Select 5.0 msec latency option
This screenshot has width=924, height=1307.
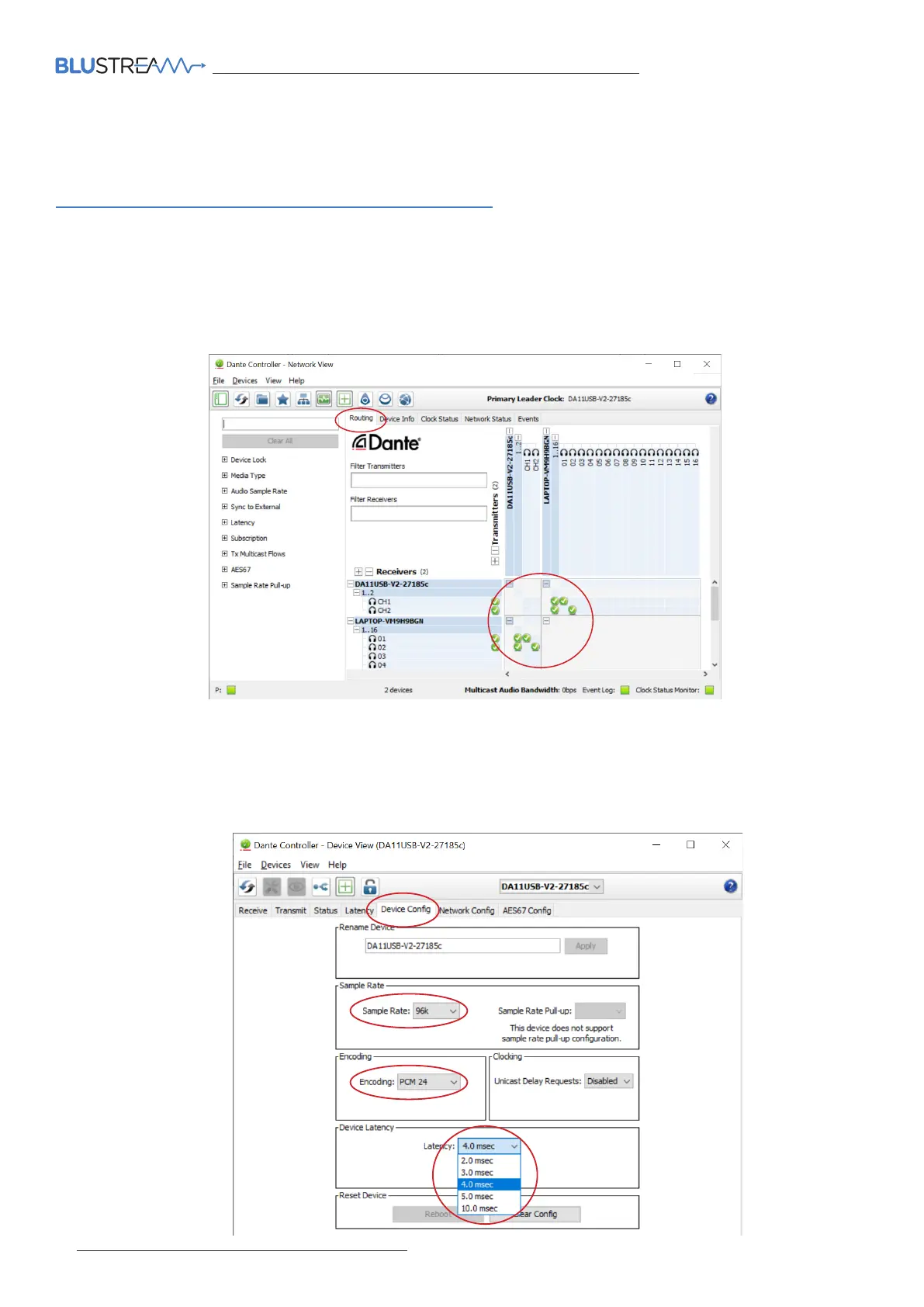pos(477,1197)
